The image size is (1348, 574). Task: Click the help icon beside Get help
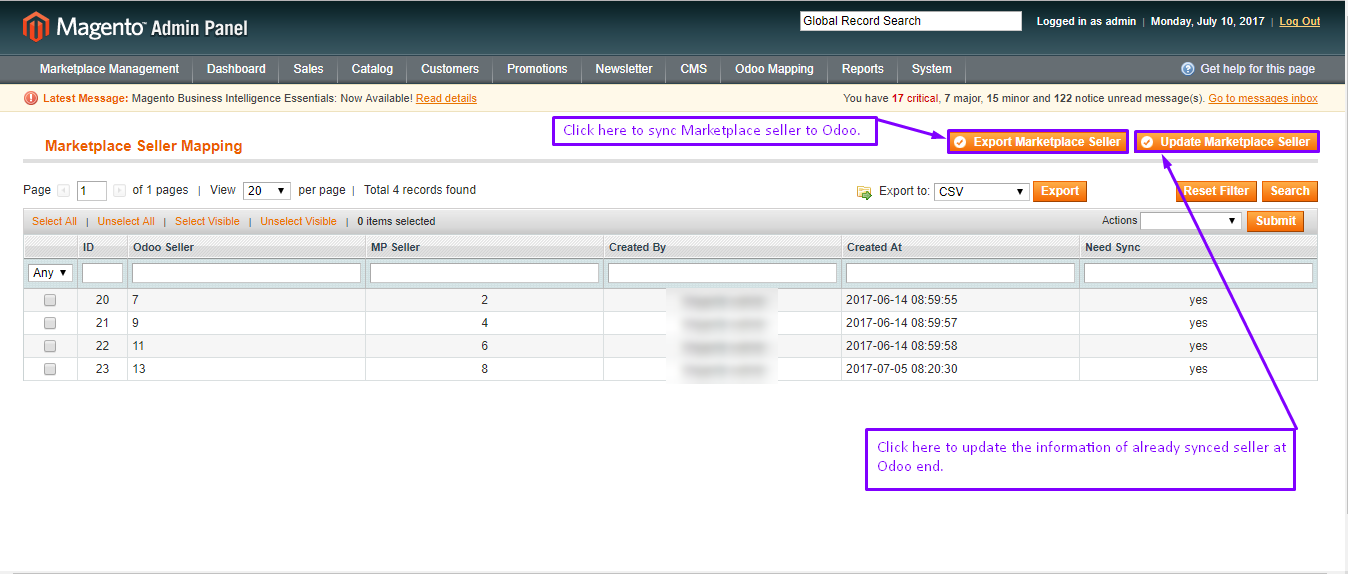(x=1188, y=69)
